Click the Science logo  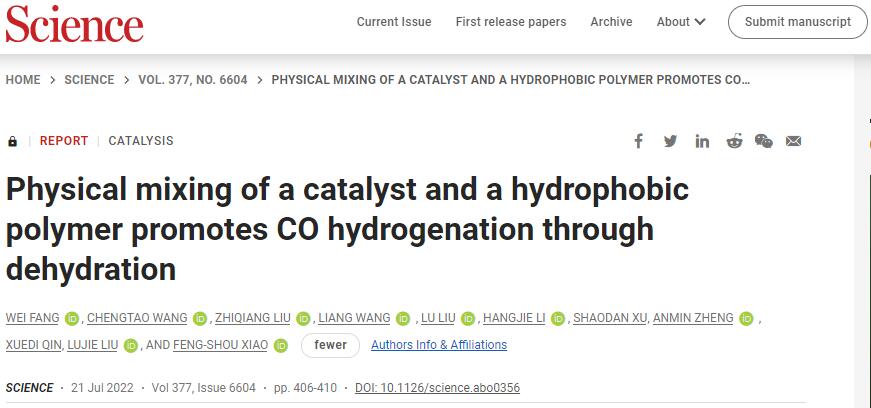[x=74, y=24]
